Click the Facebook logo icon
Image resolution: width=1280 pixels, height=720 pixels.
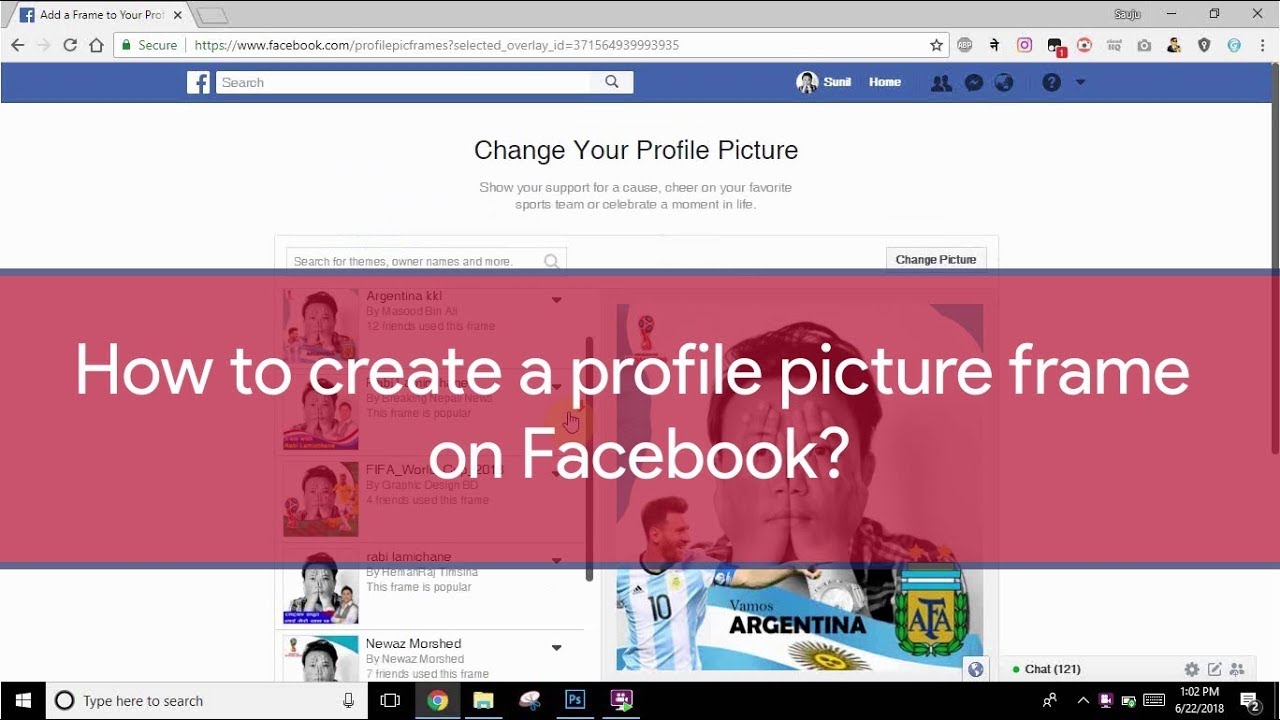(198, 83)
